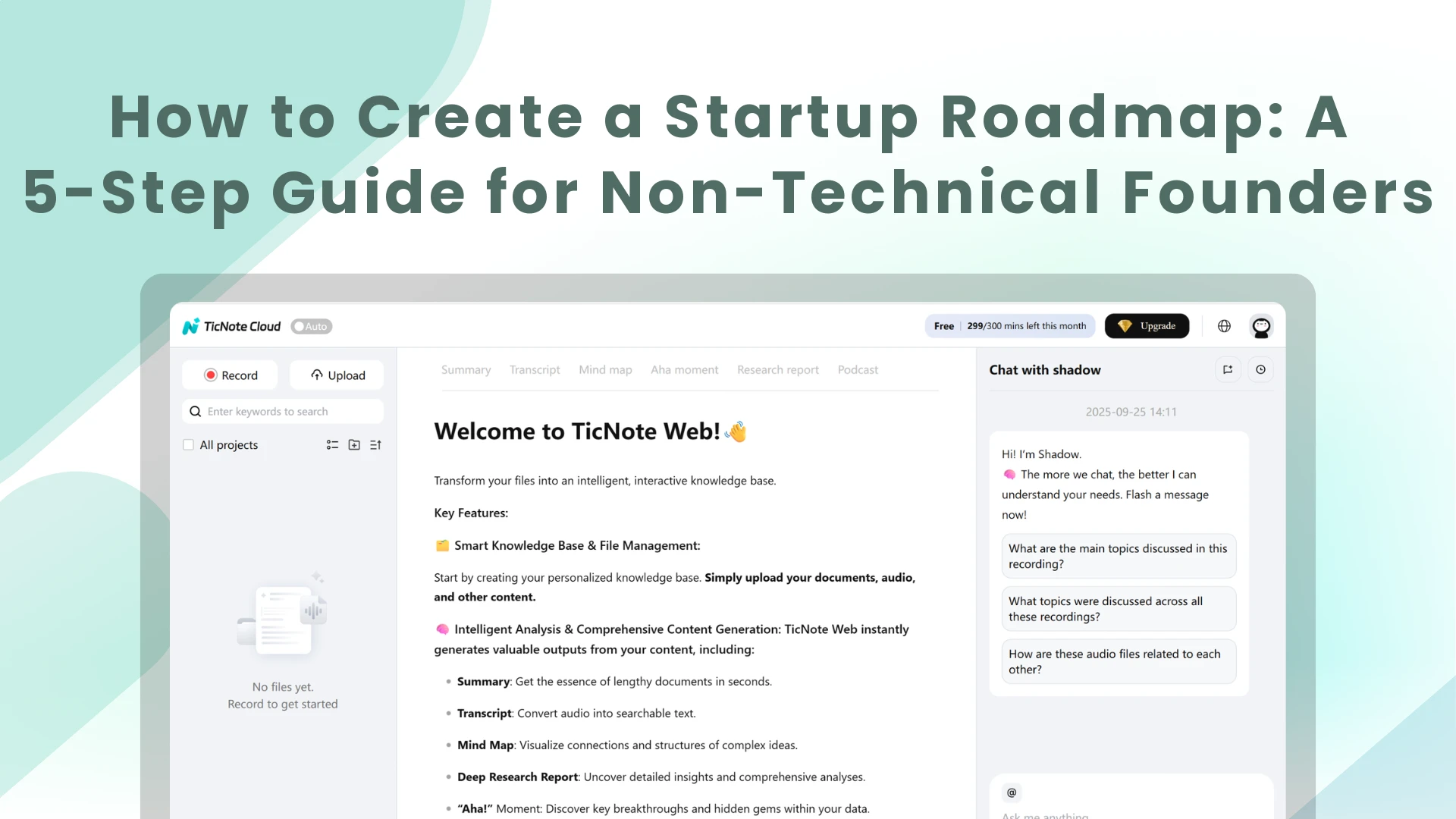Toggle the Auto switch
1456x819 pixels.
pyautogui.click(x=312, y=326)
